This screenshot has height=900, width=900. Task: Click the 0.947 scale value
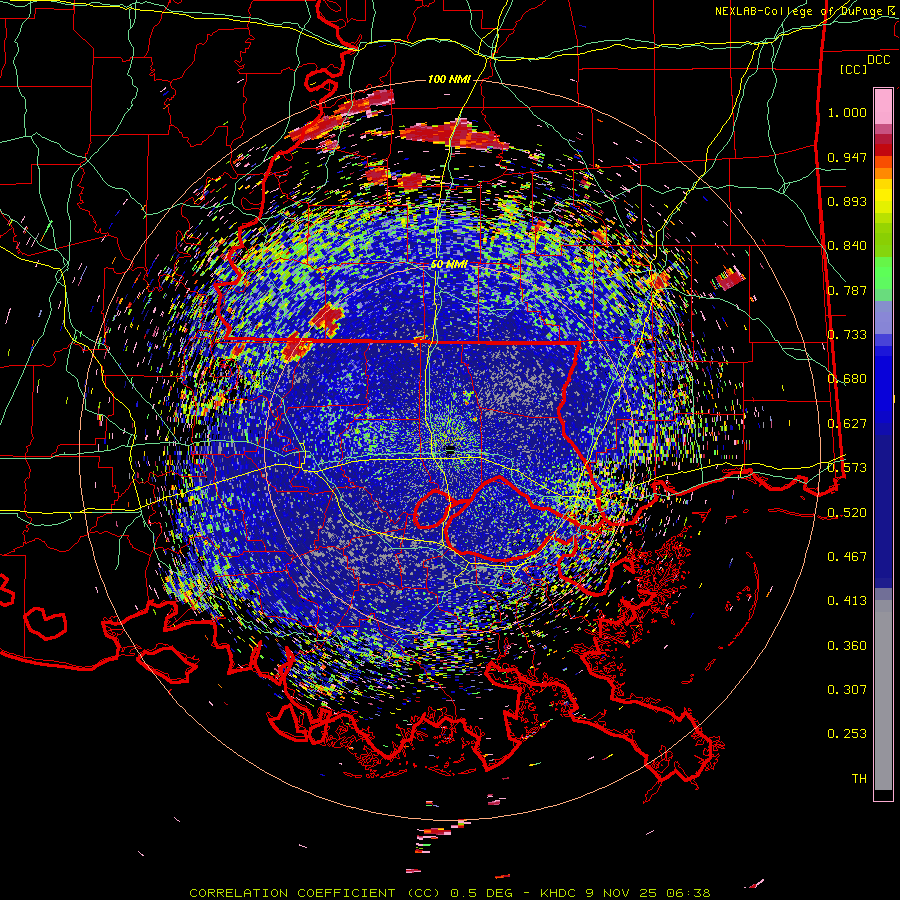(x=847, y=157)
